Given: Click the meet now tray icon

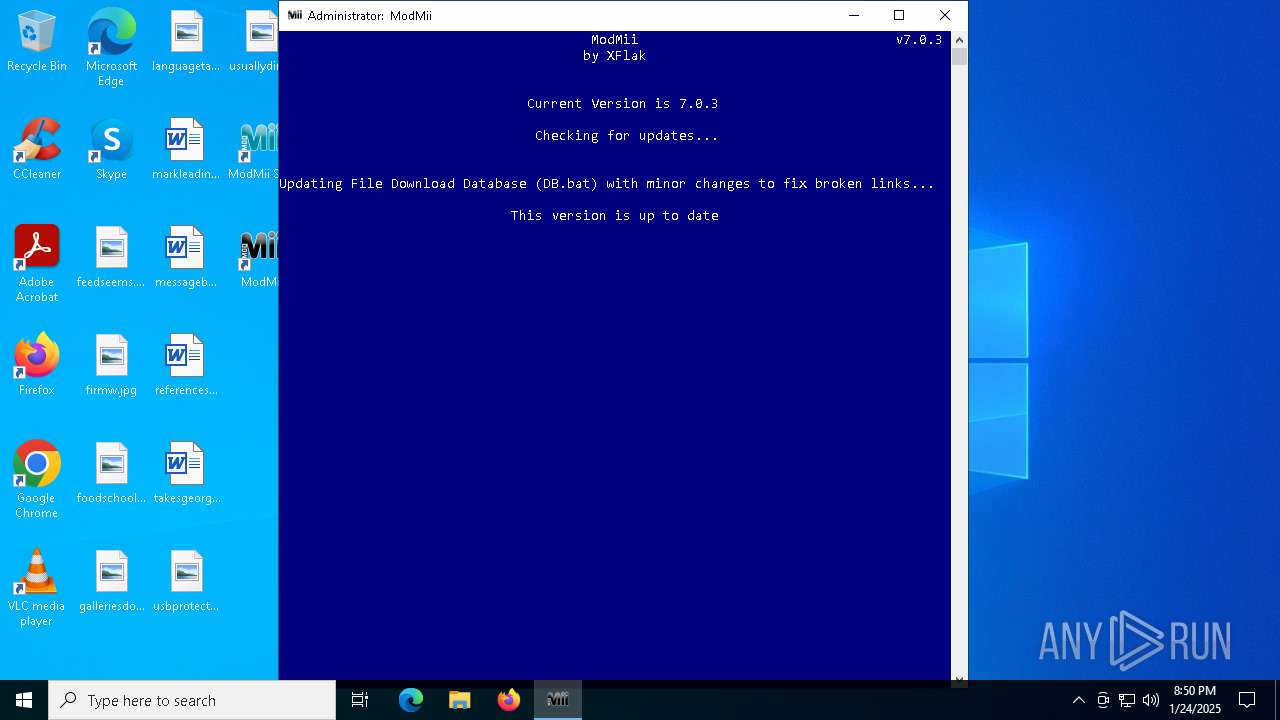Looking at the screenshot, I should click(x=1103, y=700).
